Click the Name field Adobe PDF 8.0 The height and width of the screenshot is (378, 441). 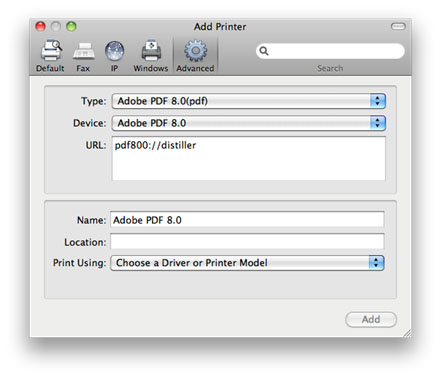click(x=247, y=220)
